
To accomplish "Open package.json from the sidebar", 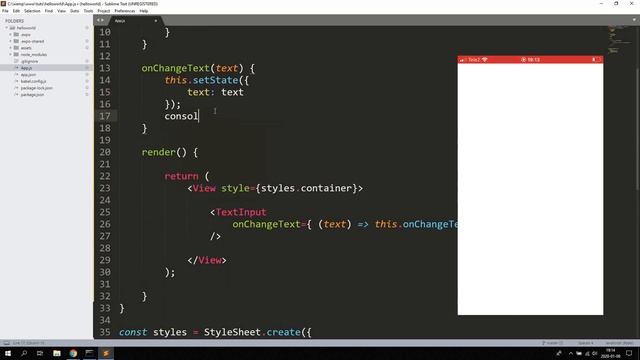I will tap(32, 94).
